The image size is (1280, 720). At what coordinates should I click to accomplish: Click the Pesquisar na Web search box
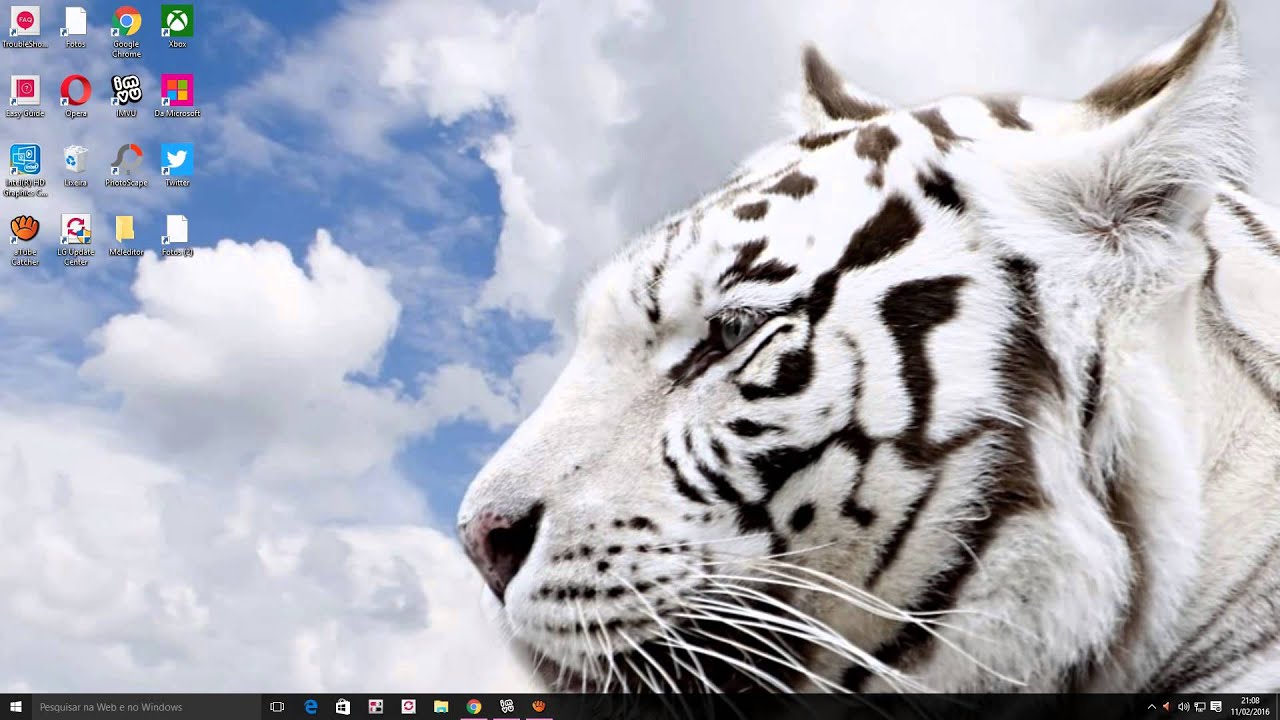point(146,707)
